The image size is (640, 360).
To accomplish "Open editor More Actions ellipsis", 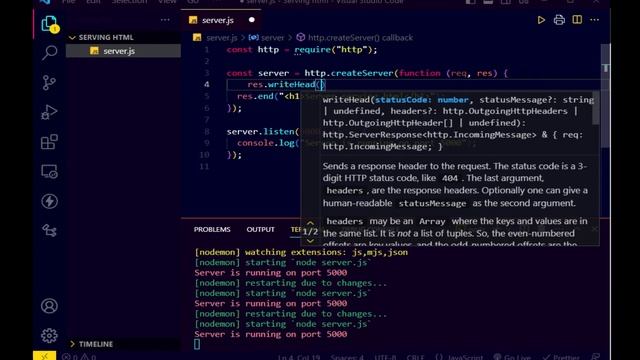I will (594, 20).
